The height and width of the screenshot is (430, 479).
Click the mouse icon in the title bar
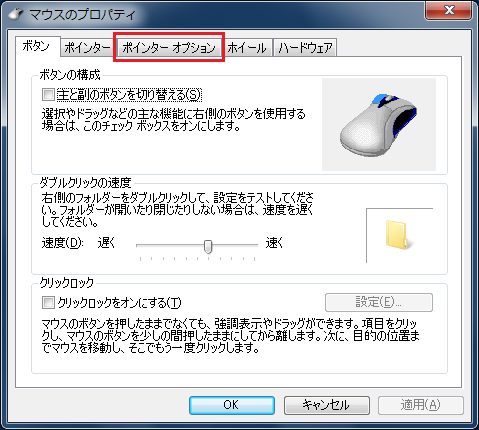pos(15,14)
